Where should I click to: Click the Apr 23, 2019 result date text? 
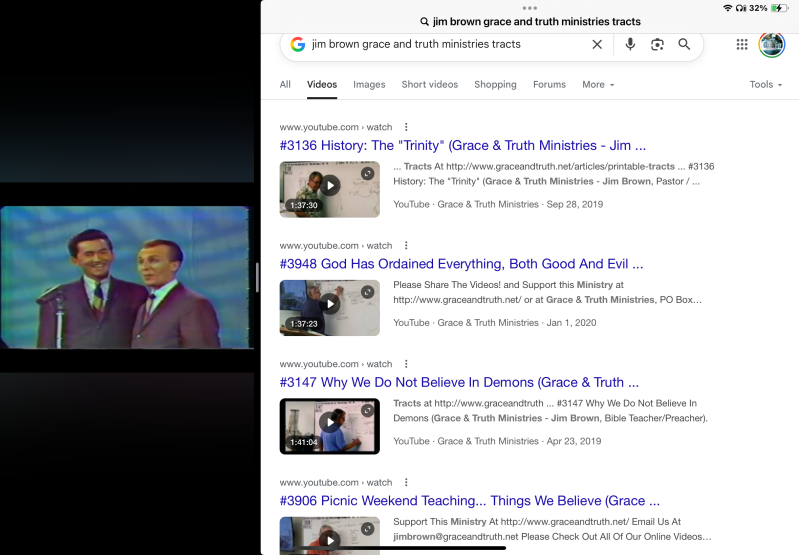point(574,441)
